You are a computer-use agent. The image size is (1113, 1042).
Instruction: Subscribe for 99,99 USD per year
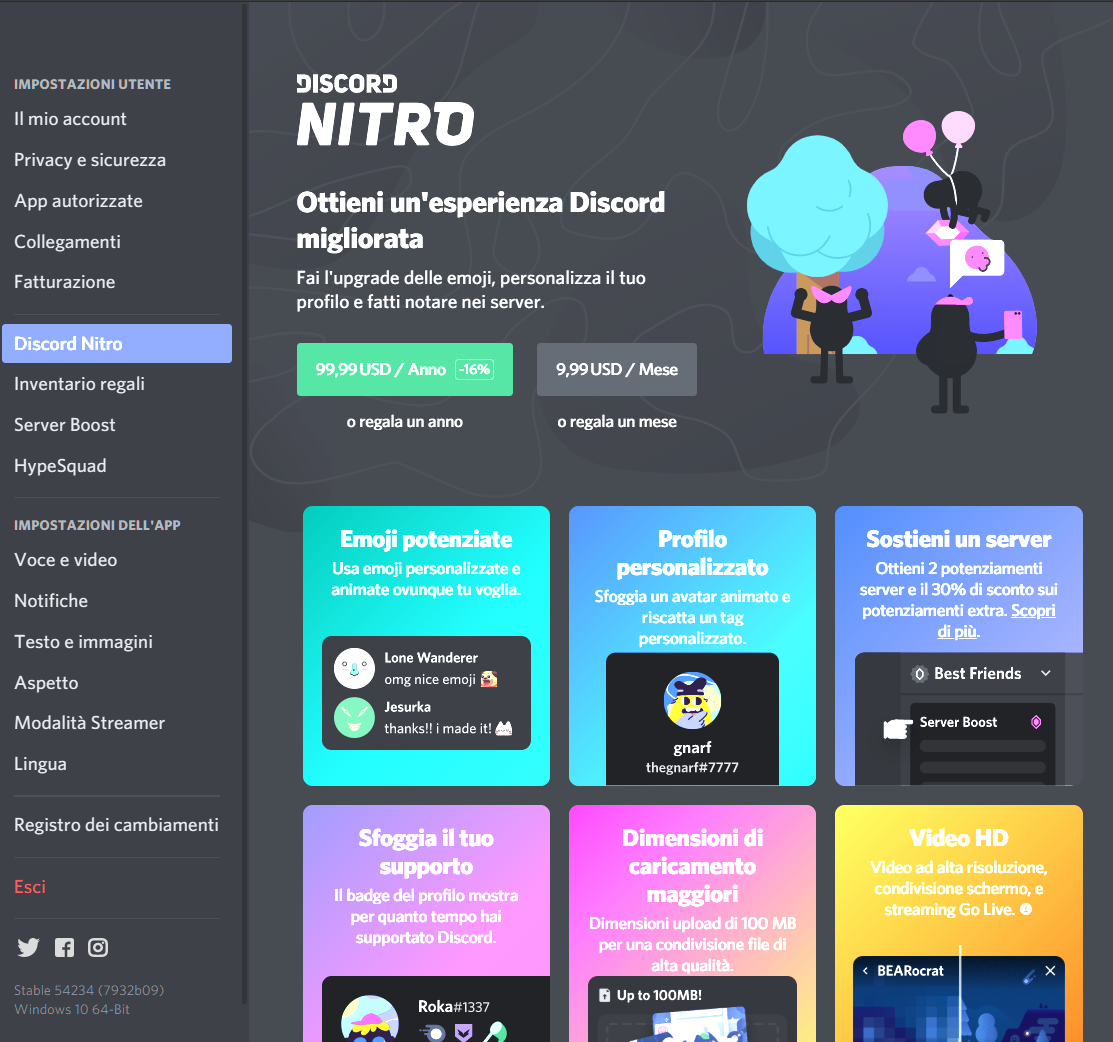click(x=404, y=369)
